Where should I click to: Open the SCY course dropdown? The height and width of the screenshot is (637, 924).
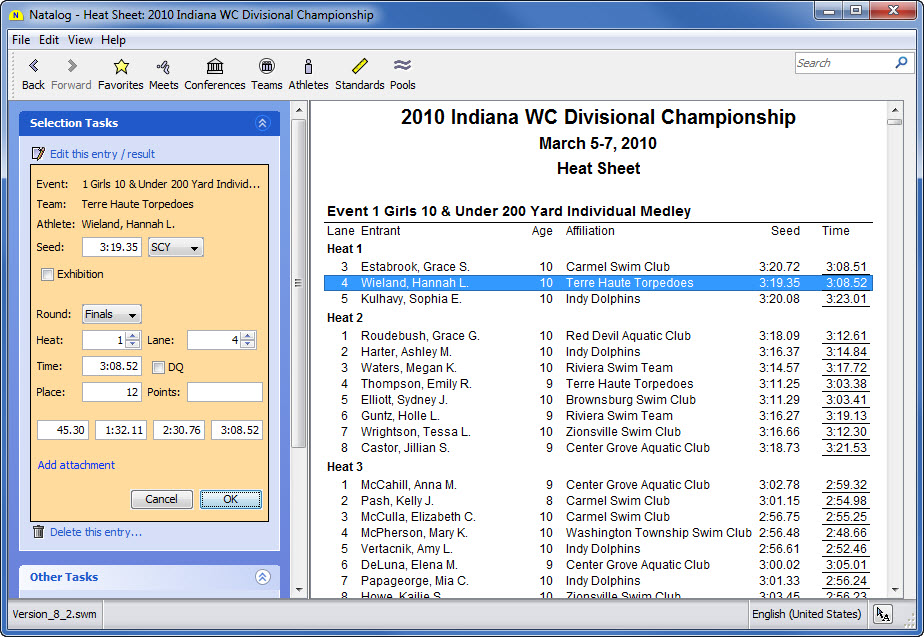point(175,247)
